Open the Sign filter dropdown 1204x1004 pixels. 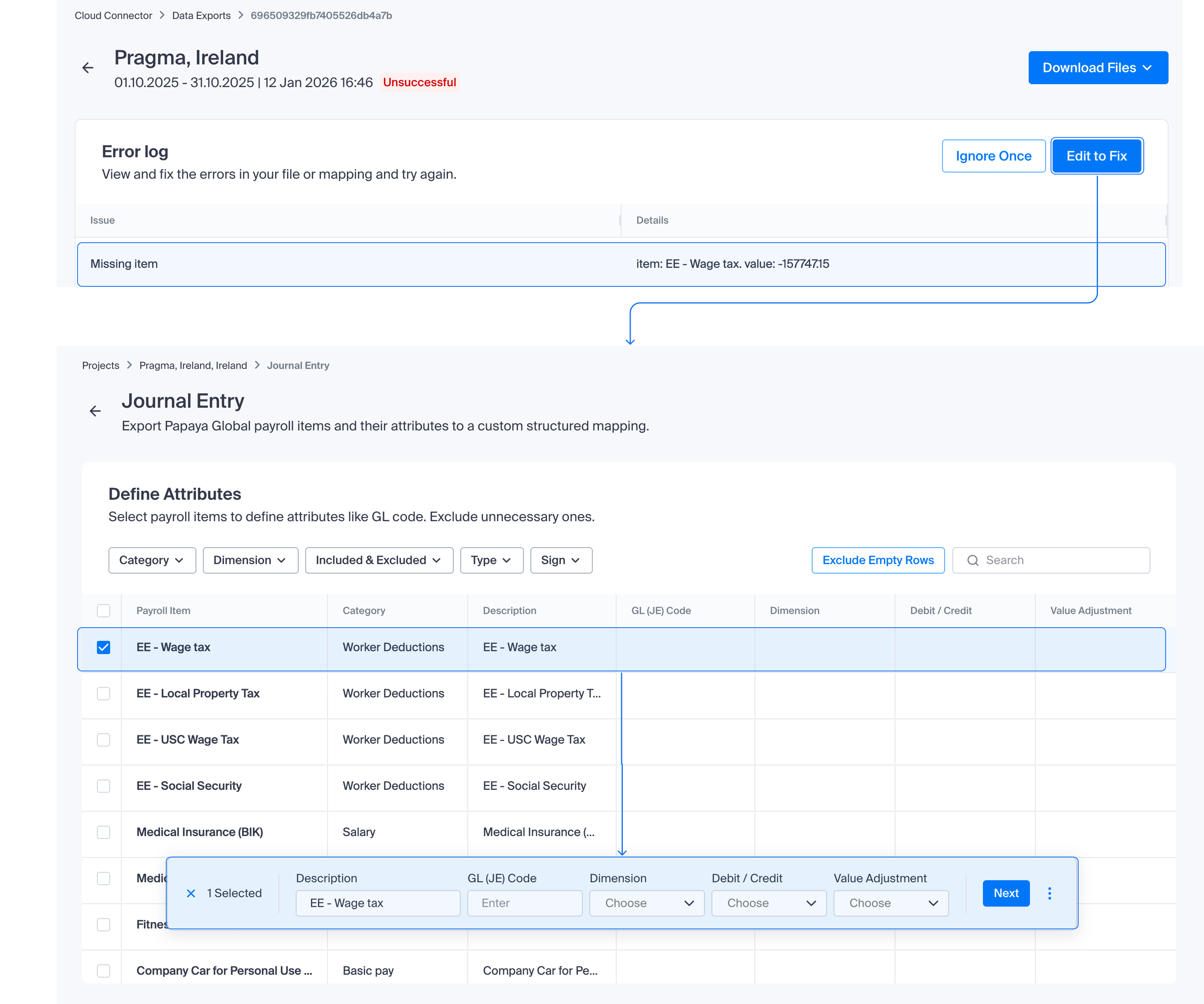561,560
